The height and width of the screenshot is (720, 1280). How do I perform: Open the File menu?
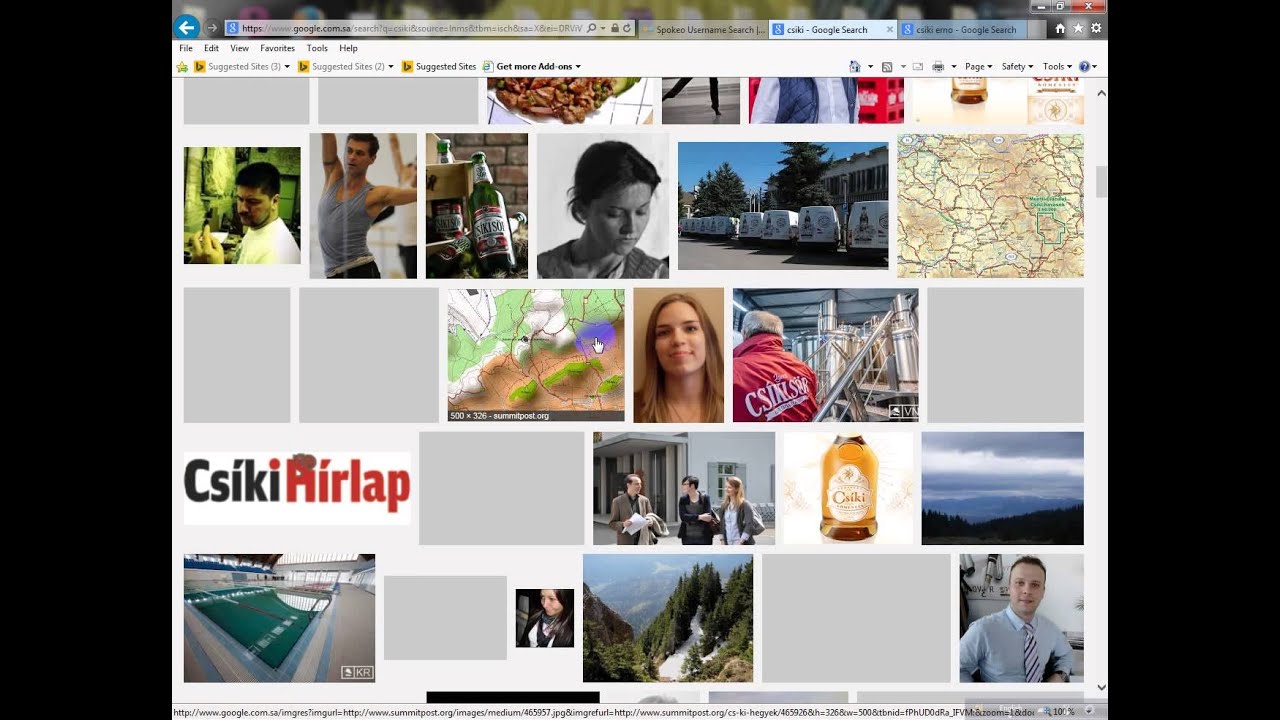tap(186, 48)
